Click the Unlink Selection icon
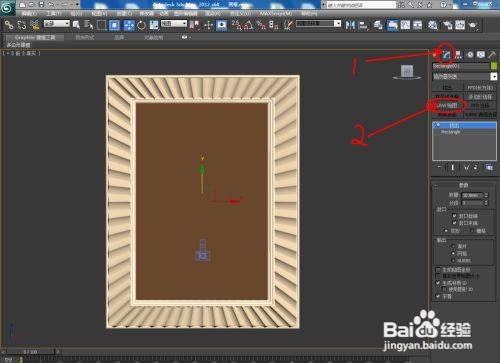Image resolution: width=500 pixels, height=363 pixels. 22,25
